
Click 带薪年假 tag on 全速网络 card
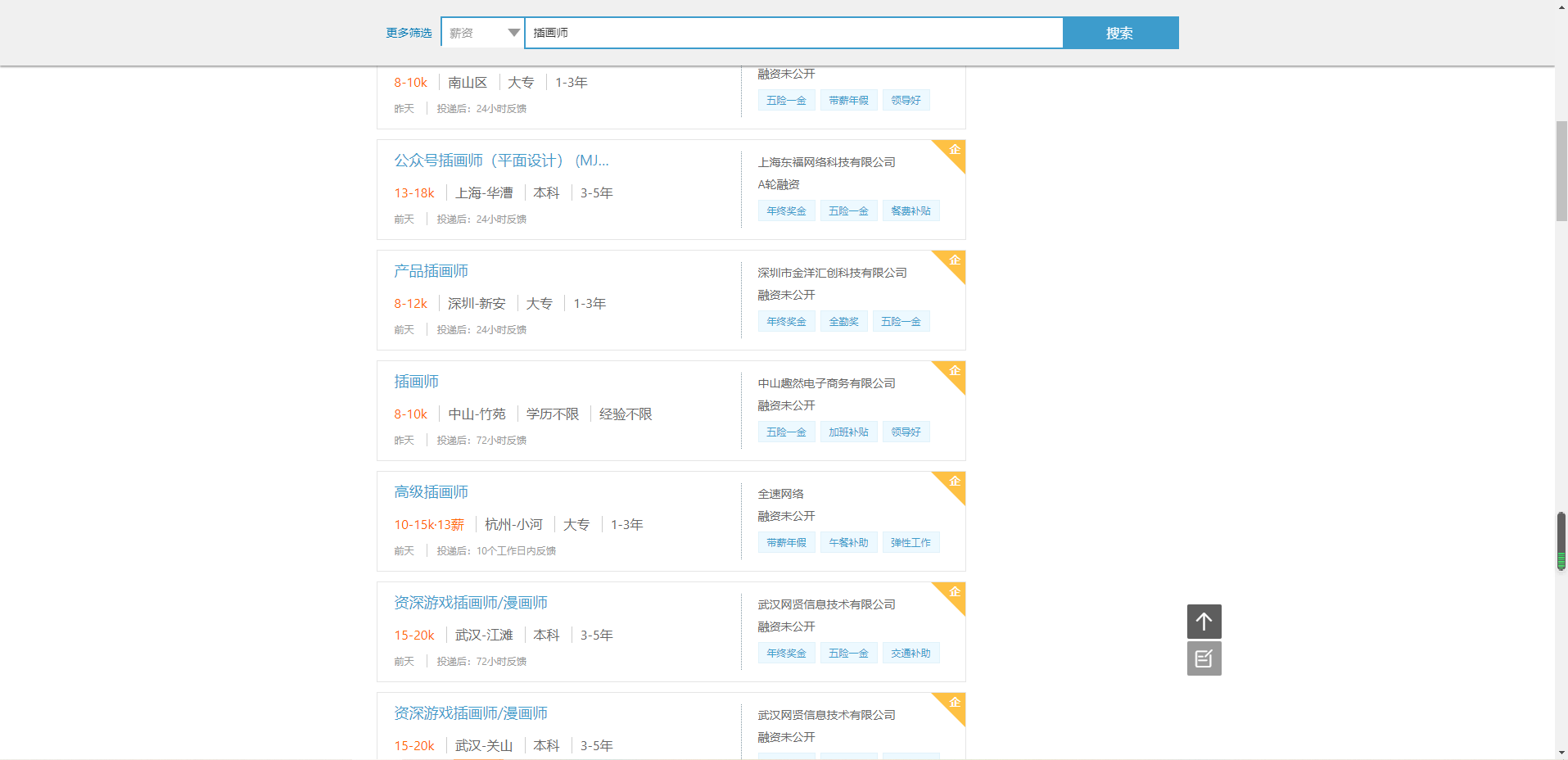pos(786,543)
